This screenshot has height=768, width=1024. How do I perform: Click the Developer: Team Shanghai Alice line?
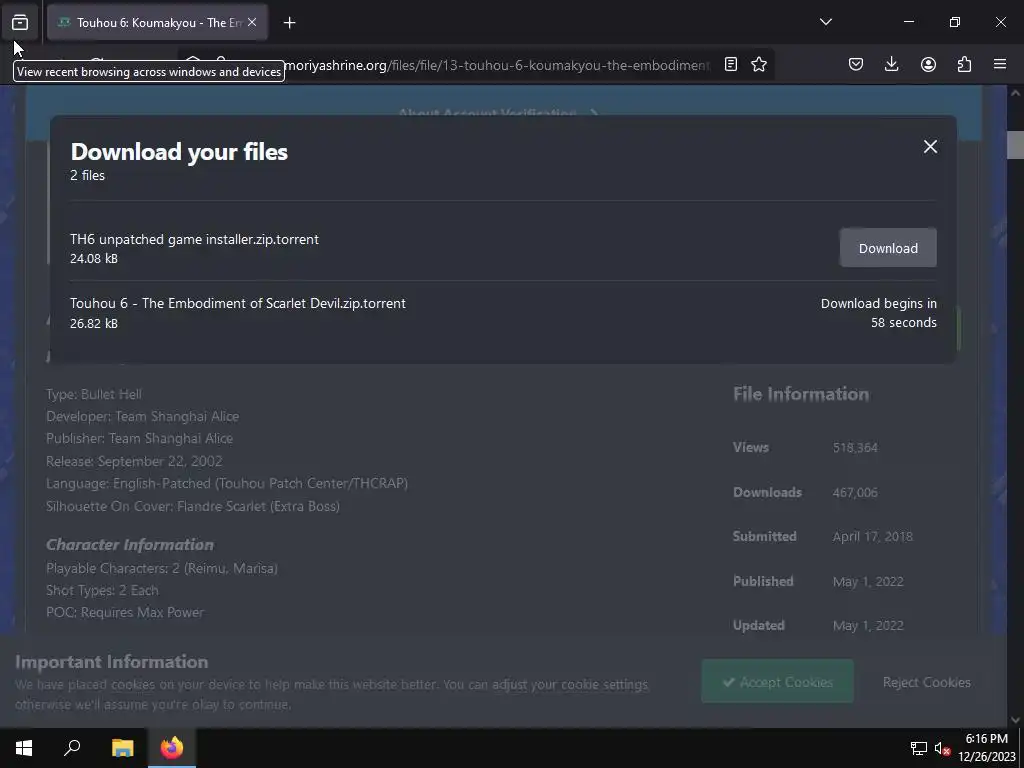coord(142,416)
